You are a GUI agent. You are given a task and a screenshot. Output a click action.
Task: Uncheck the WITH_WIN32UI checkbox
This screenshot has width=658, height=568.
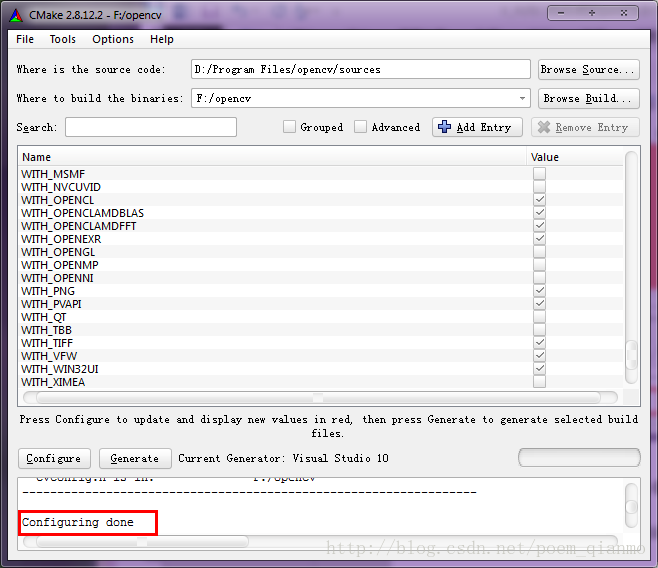click(x=539, y=369)
